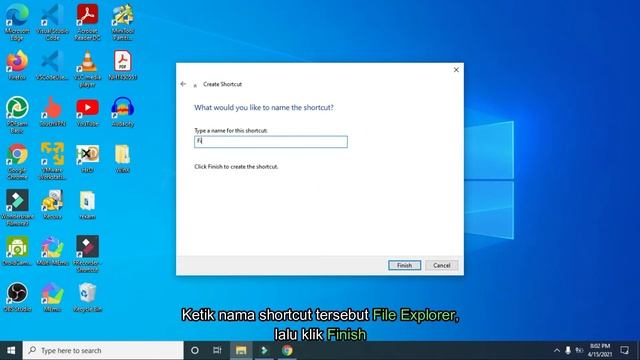Open the notification center icon
The height and width of the screenshot is (360, 640).
point(624,350)
